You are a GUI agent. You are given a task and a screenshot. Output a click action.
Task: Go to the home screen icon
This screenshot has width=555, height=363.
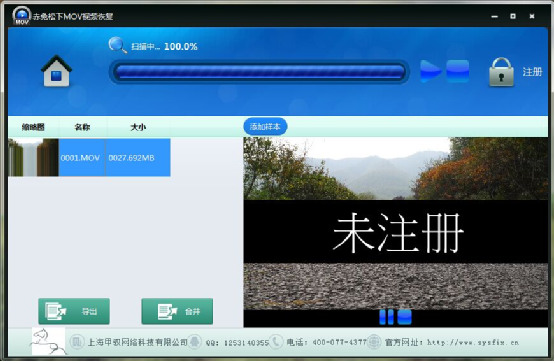(x=57, y=71)
